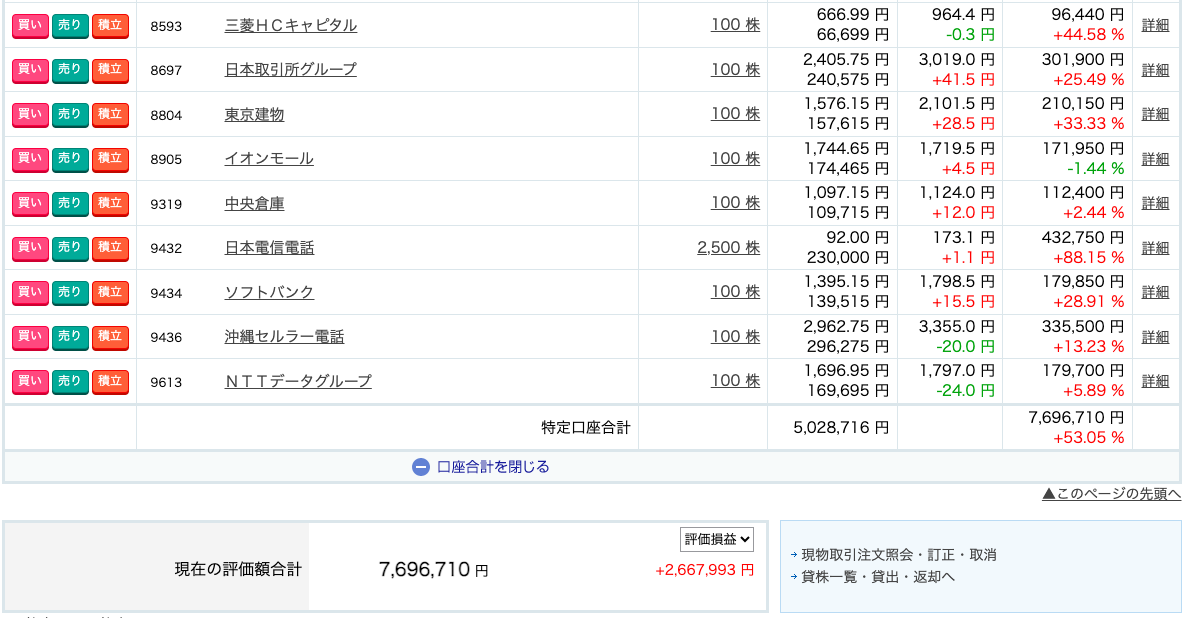
Task: Open 現物取引注文照会・訂正・取消 link
Action: point(899,555)
